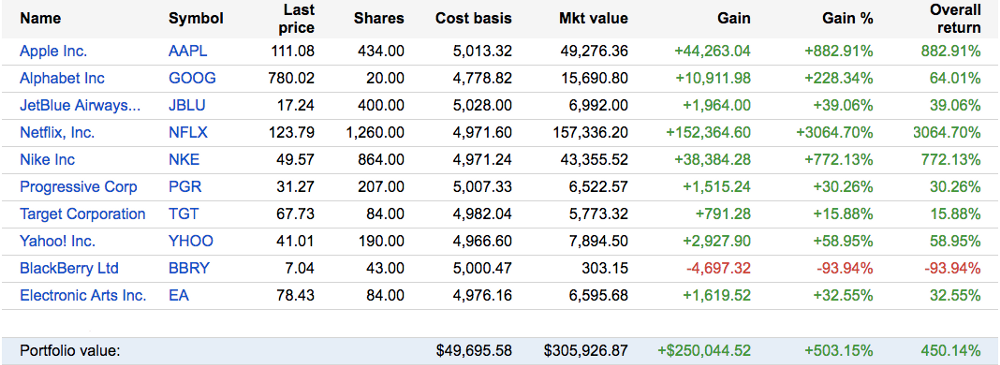Sort by the Name column header
The width and height of the screenshot is (1000, 365).
(40, 19)
